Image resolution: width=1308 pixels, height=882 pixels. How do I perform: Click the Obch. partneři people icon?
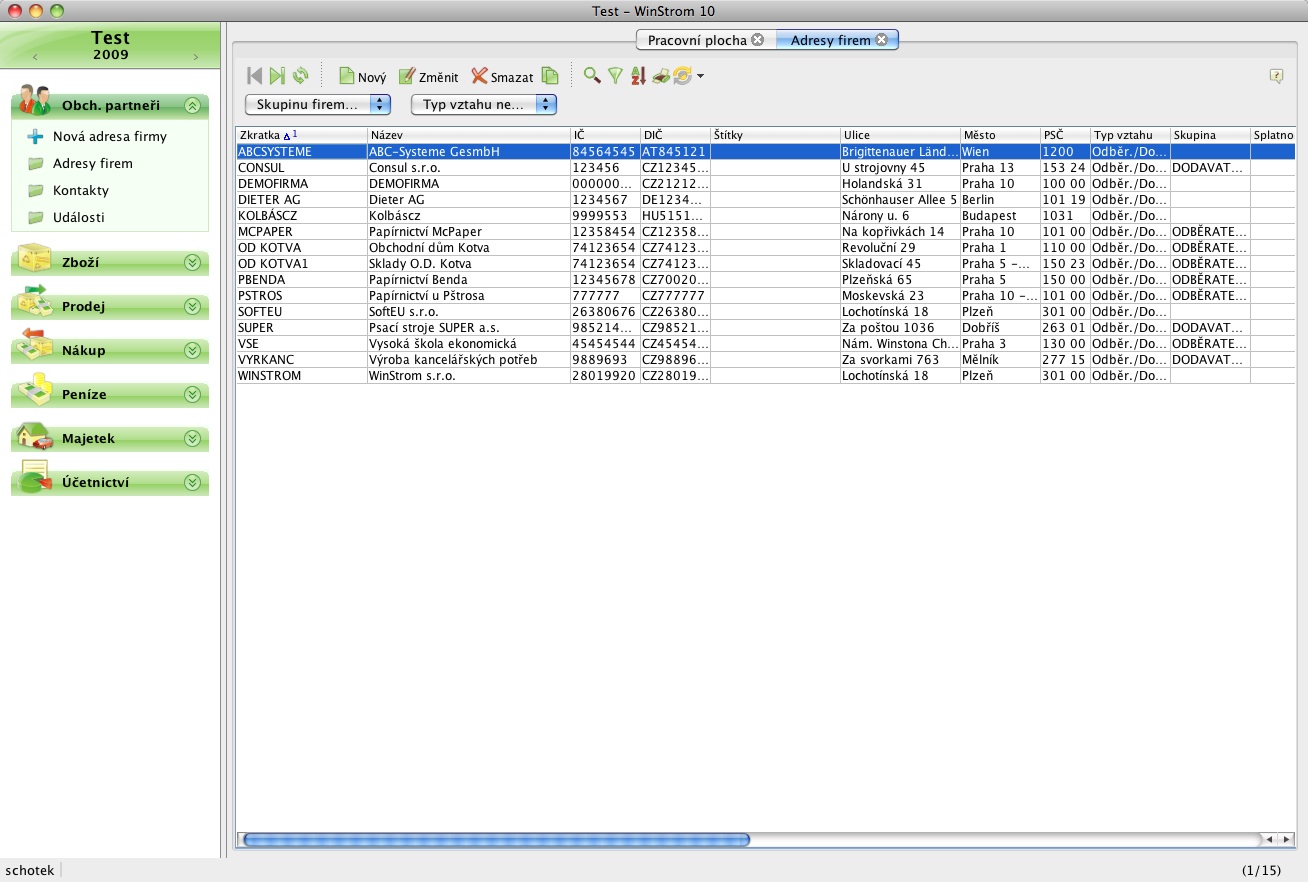(x=35, y=101)
